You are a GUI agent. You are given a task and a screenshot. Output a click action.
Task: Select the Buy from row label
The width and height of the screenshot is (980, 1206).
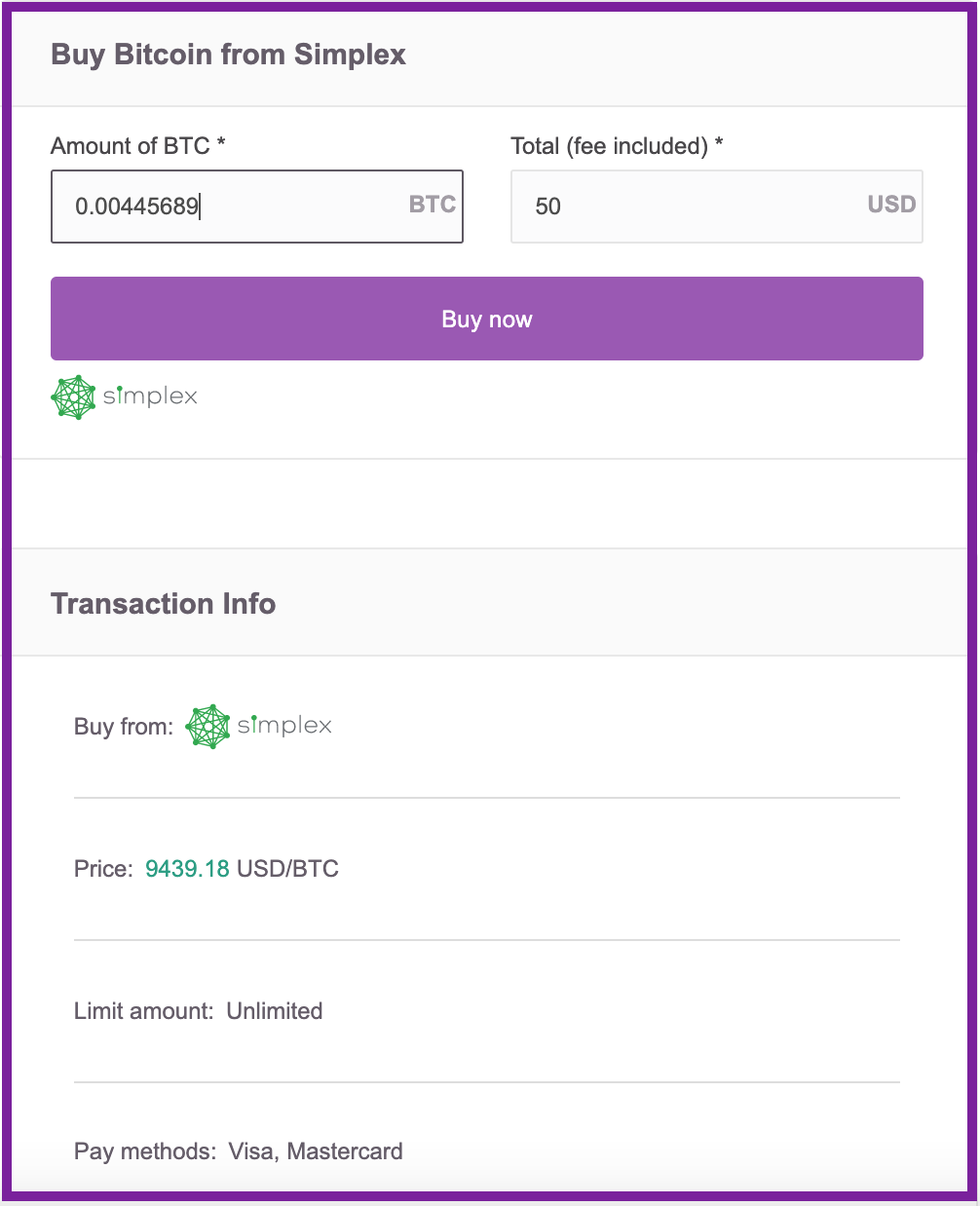(x=123, y=726)
